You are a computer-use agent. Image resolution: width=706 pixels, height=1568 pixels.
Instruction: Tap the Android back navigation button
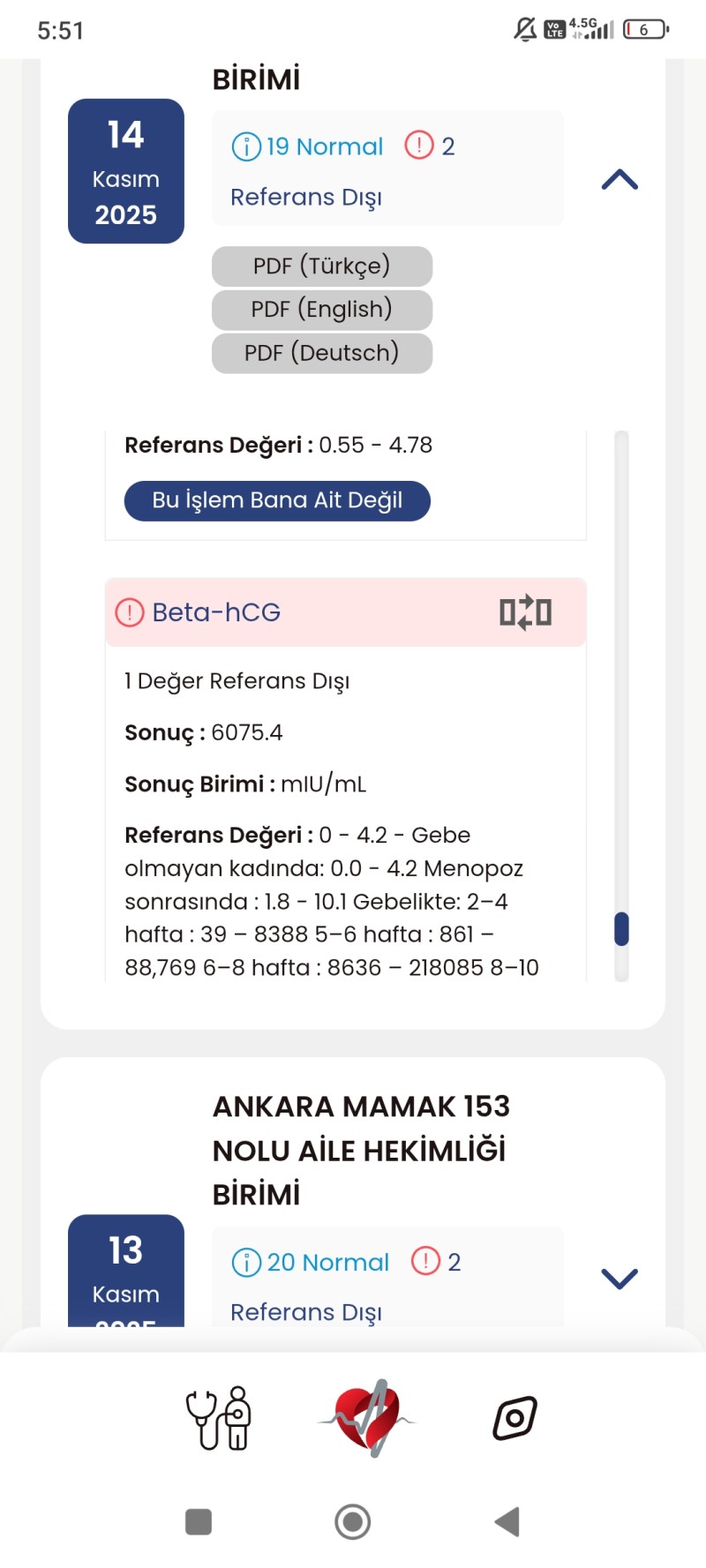(507, 1522)
